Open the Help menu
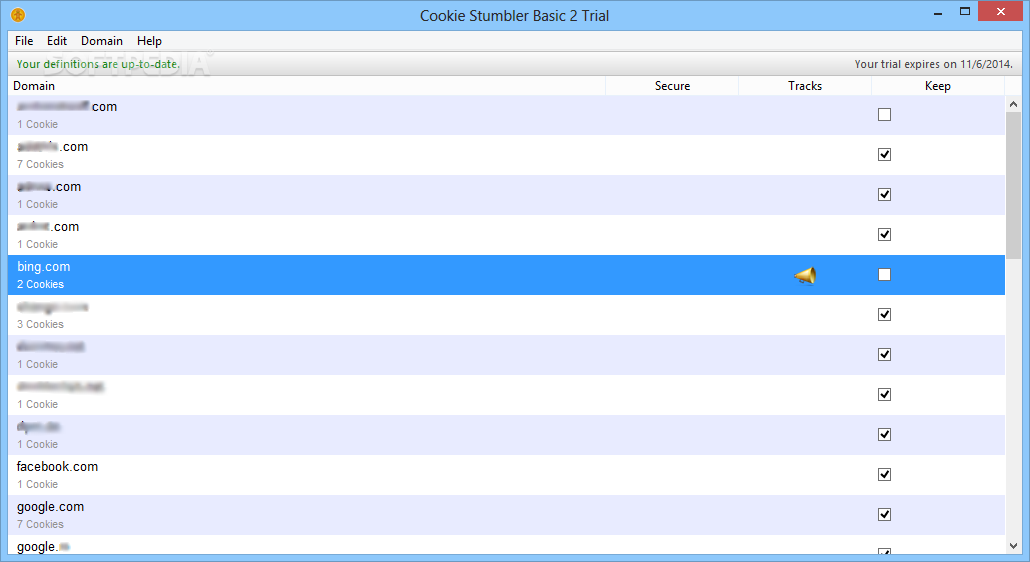 (149, 41)
